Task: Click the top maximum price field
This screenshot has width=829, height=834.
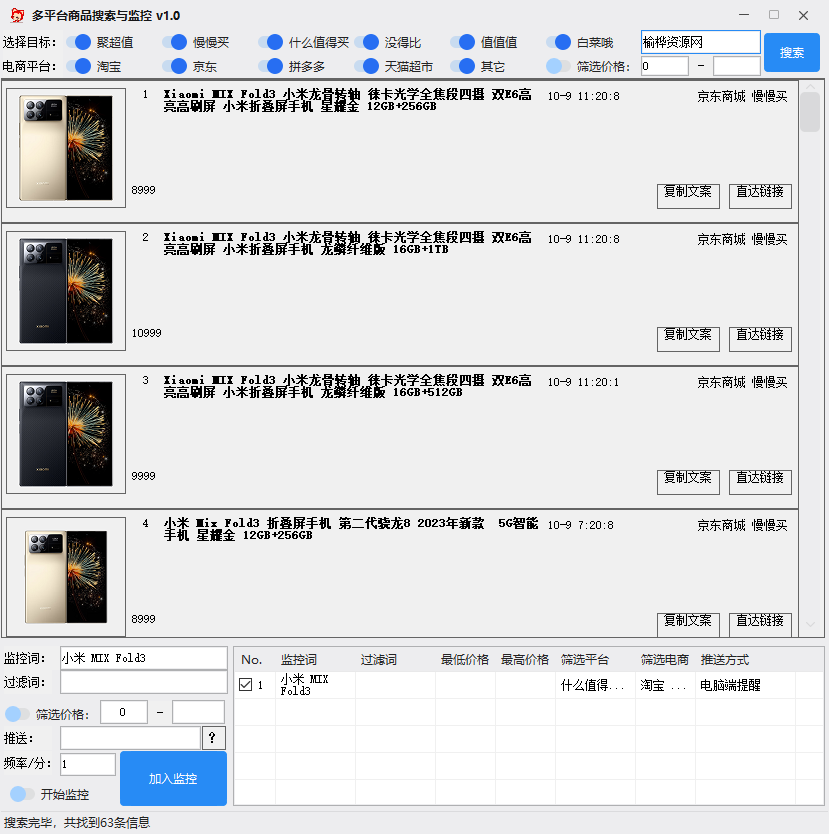Action: click(x=736, y=66)
